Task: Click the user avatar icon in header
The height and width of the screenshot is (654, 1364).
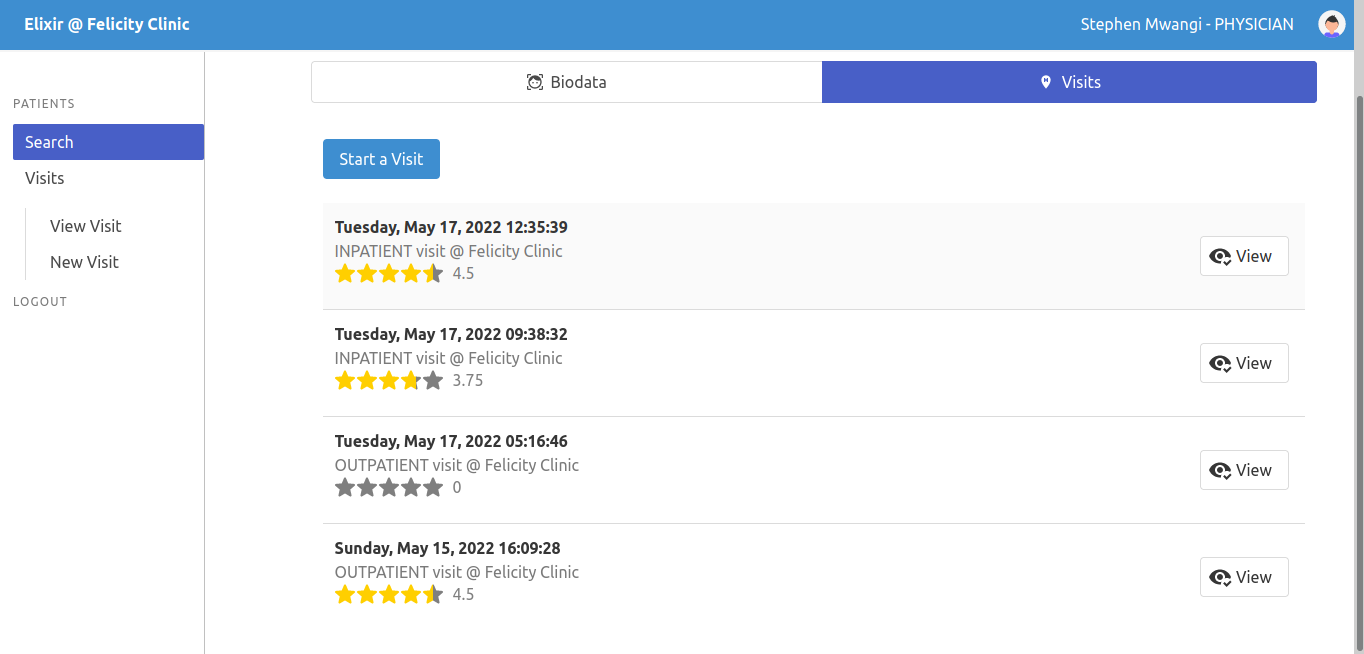Action: (x=1331, y=24)
